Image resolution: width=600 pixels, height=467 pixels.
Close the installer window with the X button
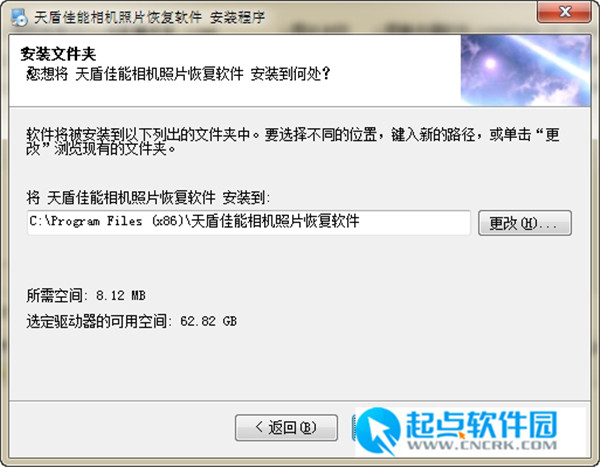point(564,12)
